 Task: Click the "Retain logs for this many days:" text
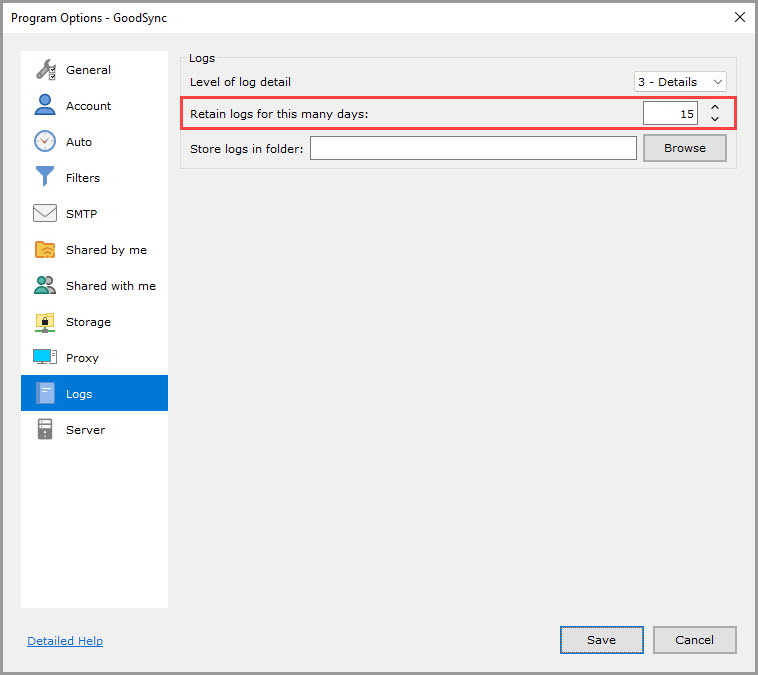[x=279, y=114]
